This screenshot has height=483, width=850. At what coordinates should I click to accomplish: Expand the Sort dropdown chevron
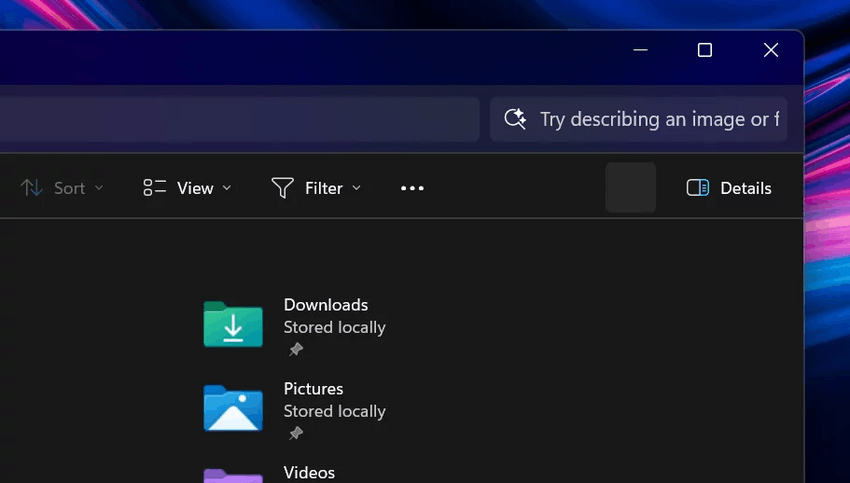99,188
